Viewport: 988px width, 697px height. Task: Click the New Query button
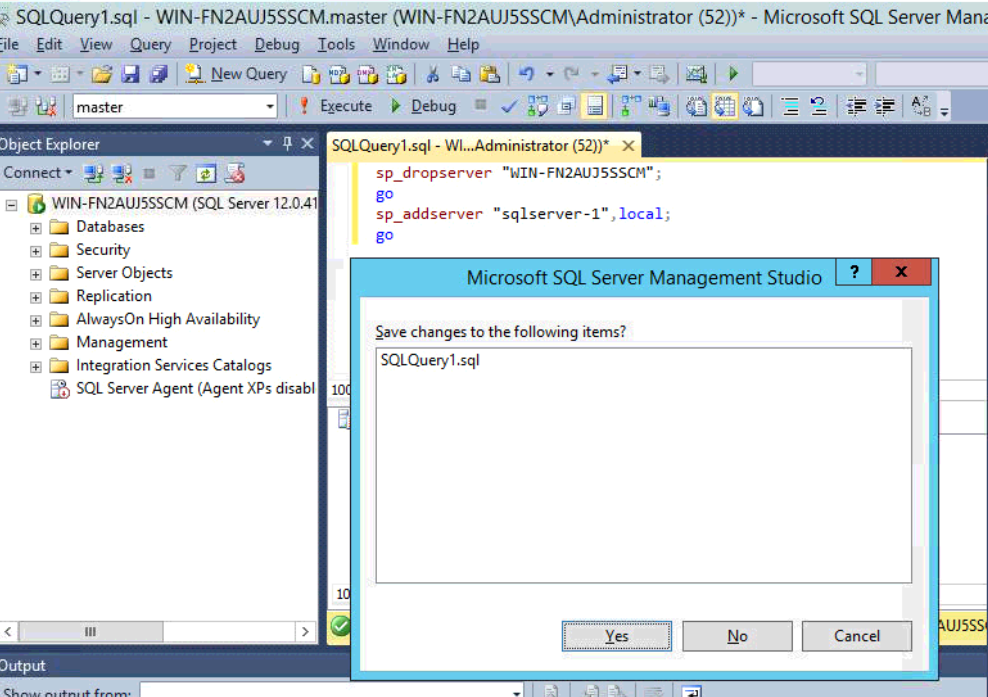pyautogui.click(x=236, y=74)
